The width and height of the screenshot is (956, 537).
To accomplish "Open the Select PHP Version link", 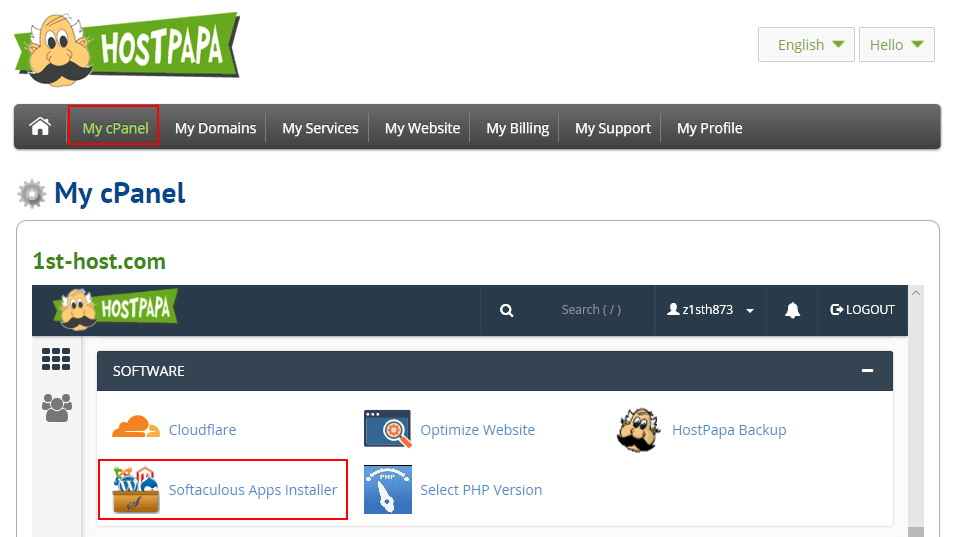I will coord(481,490).
